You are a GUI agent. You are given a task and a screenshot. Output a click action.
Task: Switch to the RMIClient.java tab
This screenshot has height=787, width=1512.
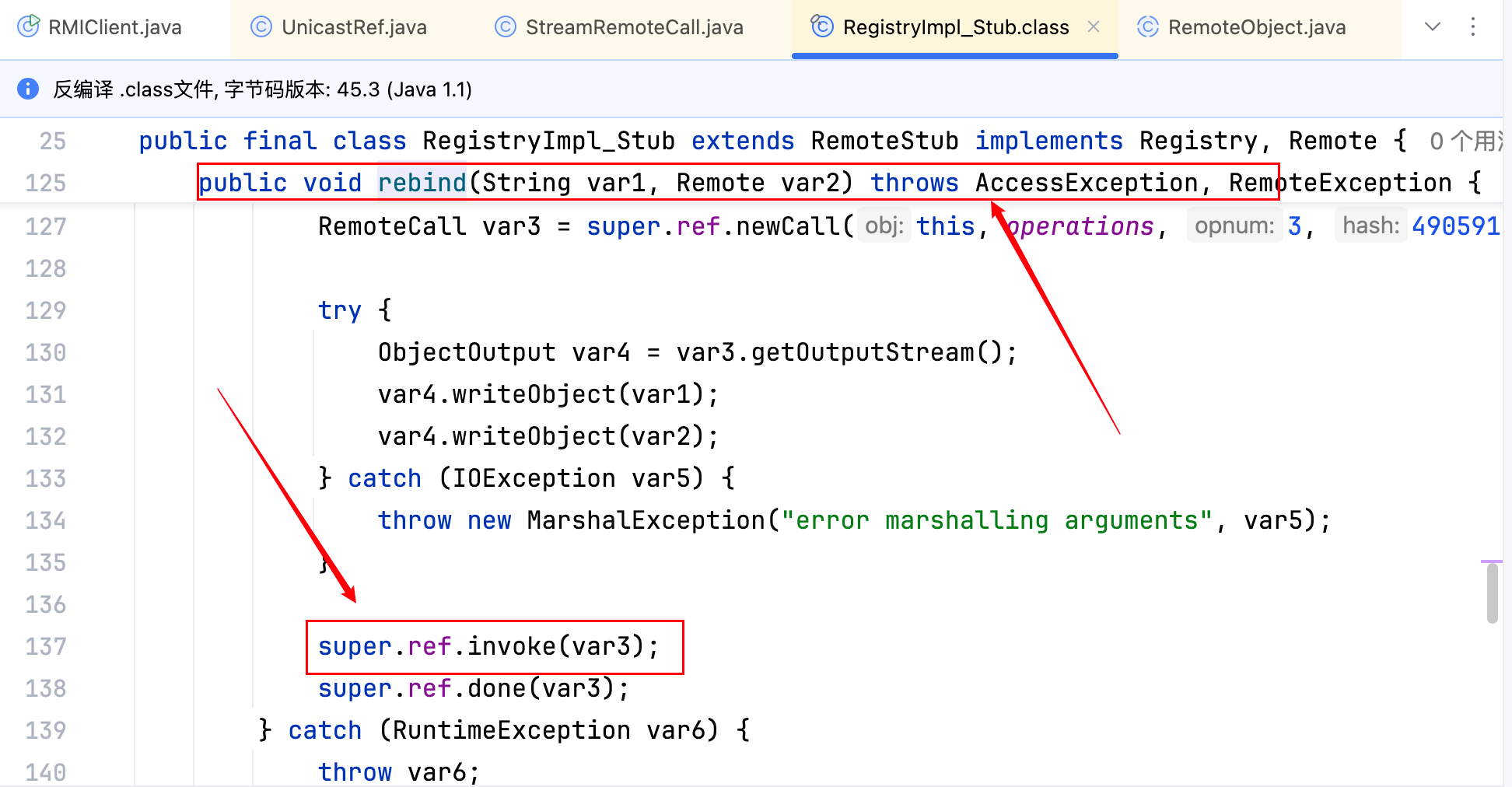coord(114,27)
